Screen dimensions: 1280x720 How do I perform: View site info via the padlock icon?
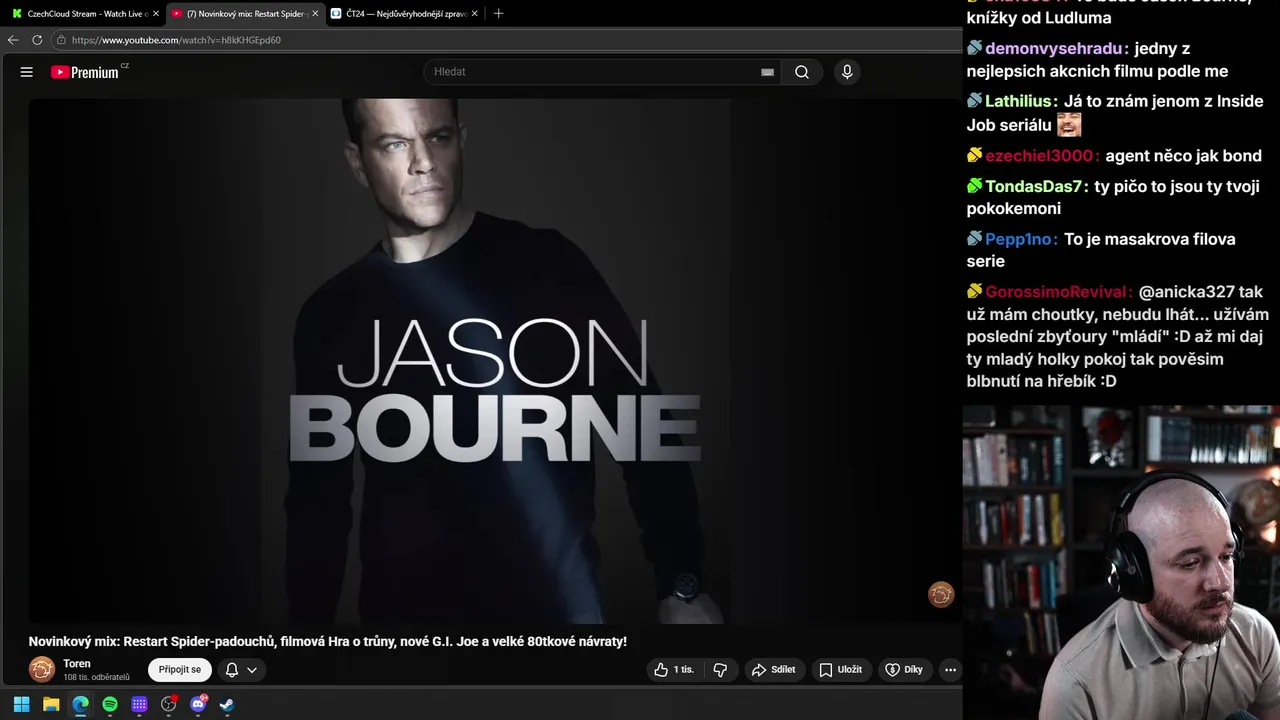[61, 40]
